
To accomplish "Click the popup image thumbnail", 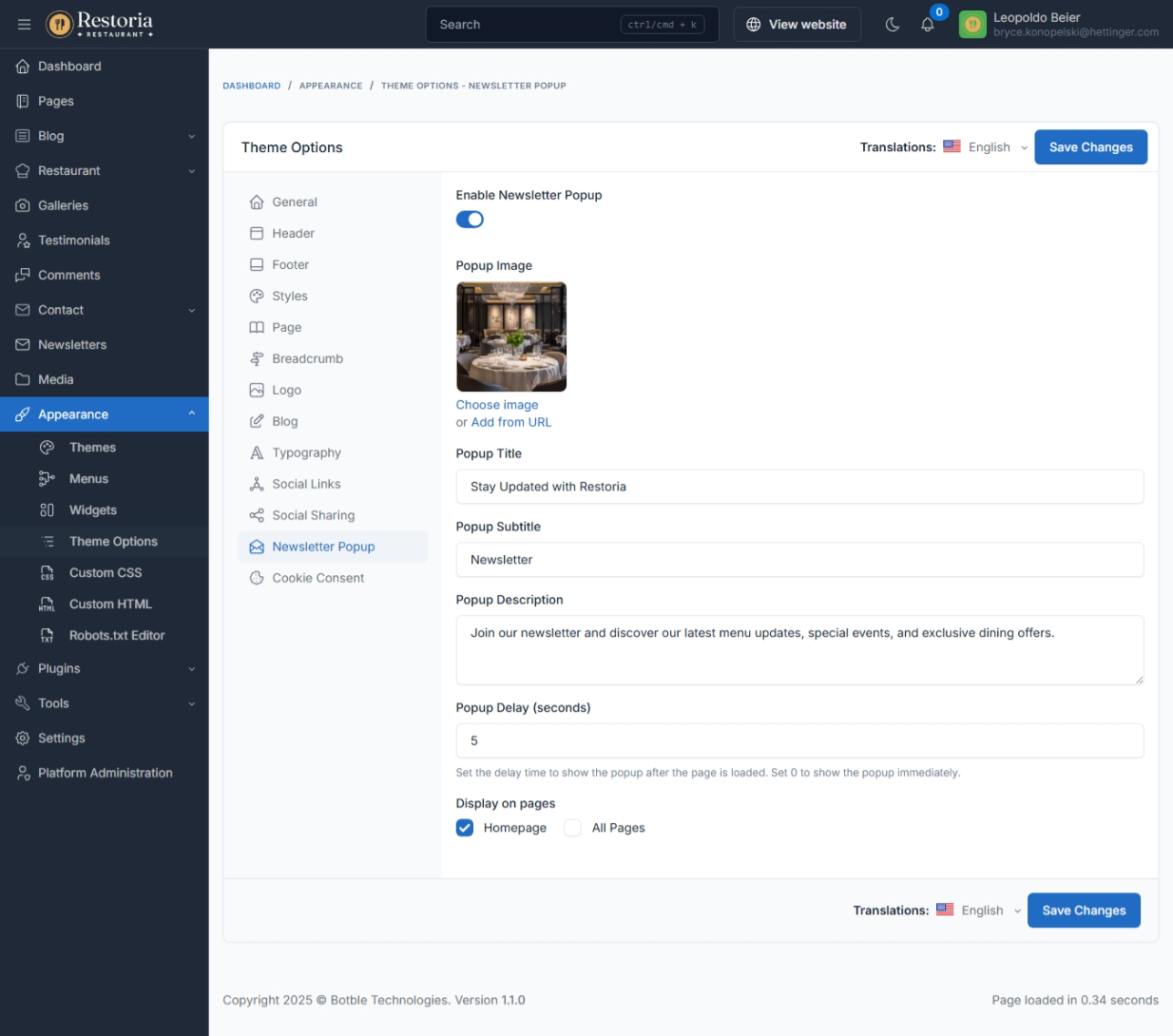I will click(x=511, y=336).
